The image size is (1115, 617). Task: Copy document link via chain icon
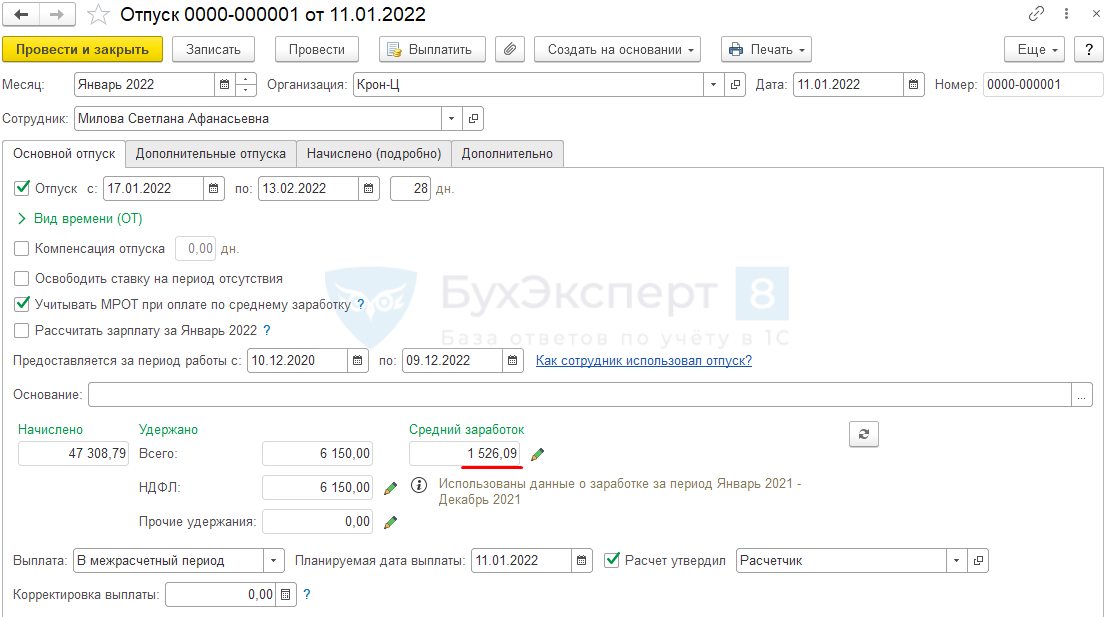click(x=1036, y=15)
